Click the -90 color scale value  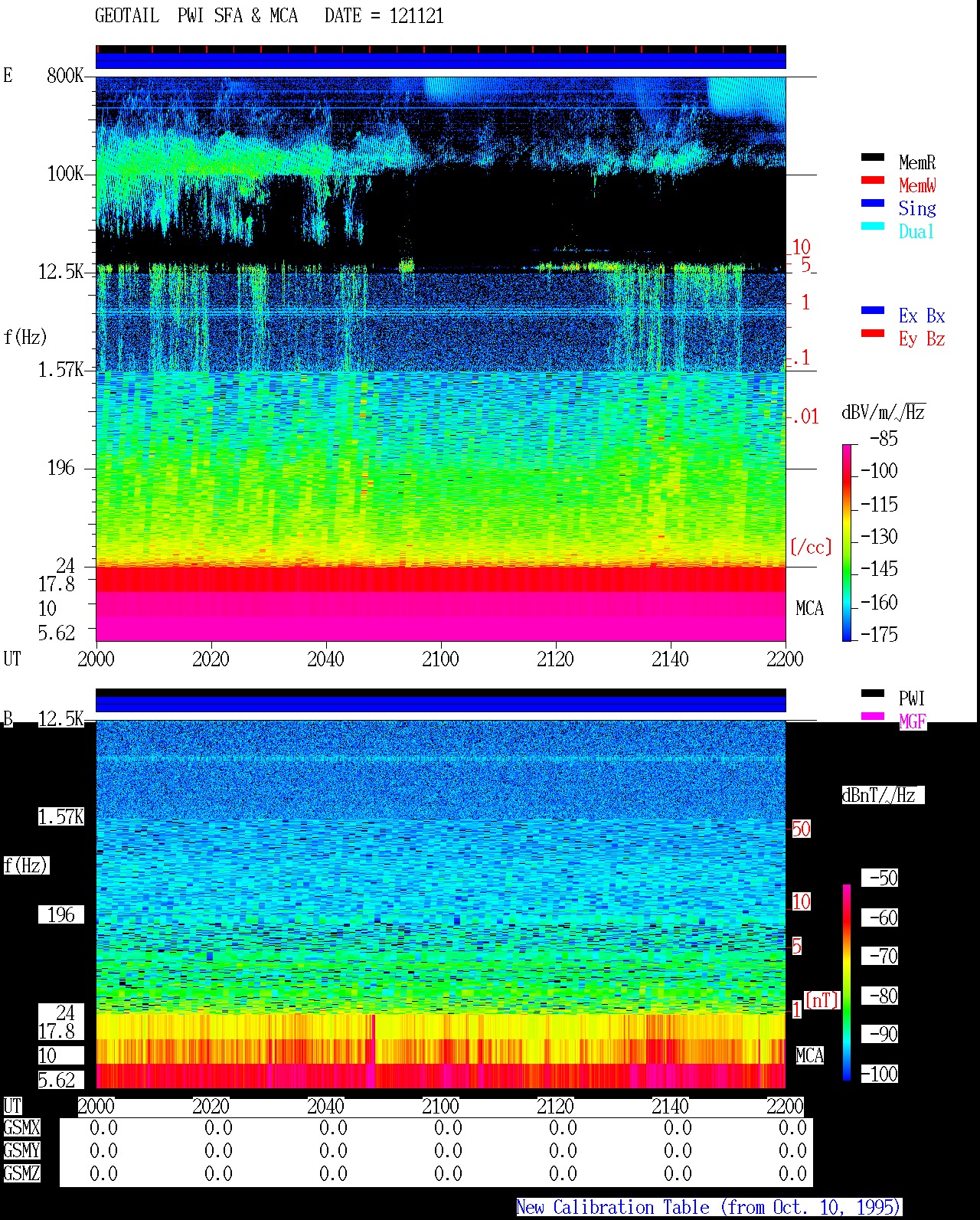click(884, 1035)
